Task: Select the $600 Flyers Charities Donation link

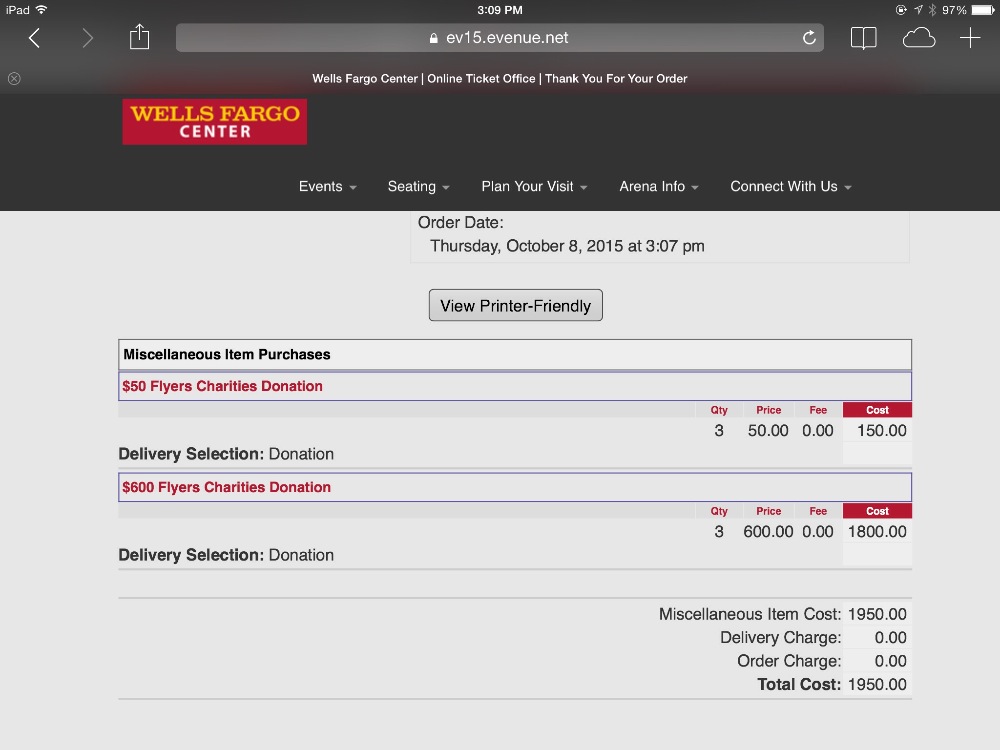Action: point(226,487)
